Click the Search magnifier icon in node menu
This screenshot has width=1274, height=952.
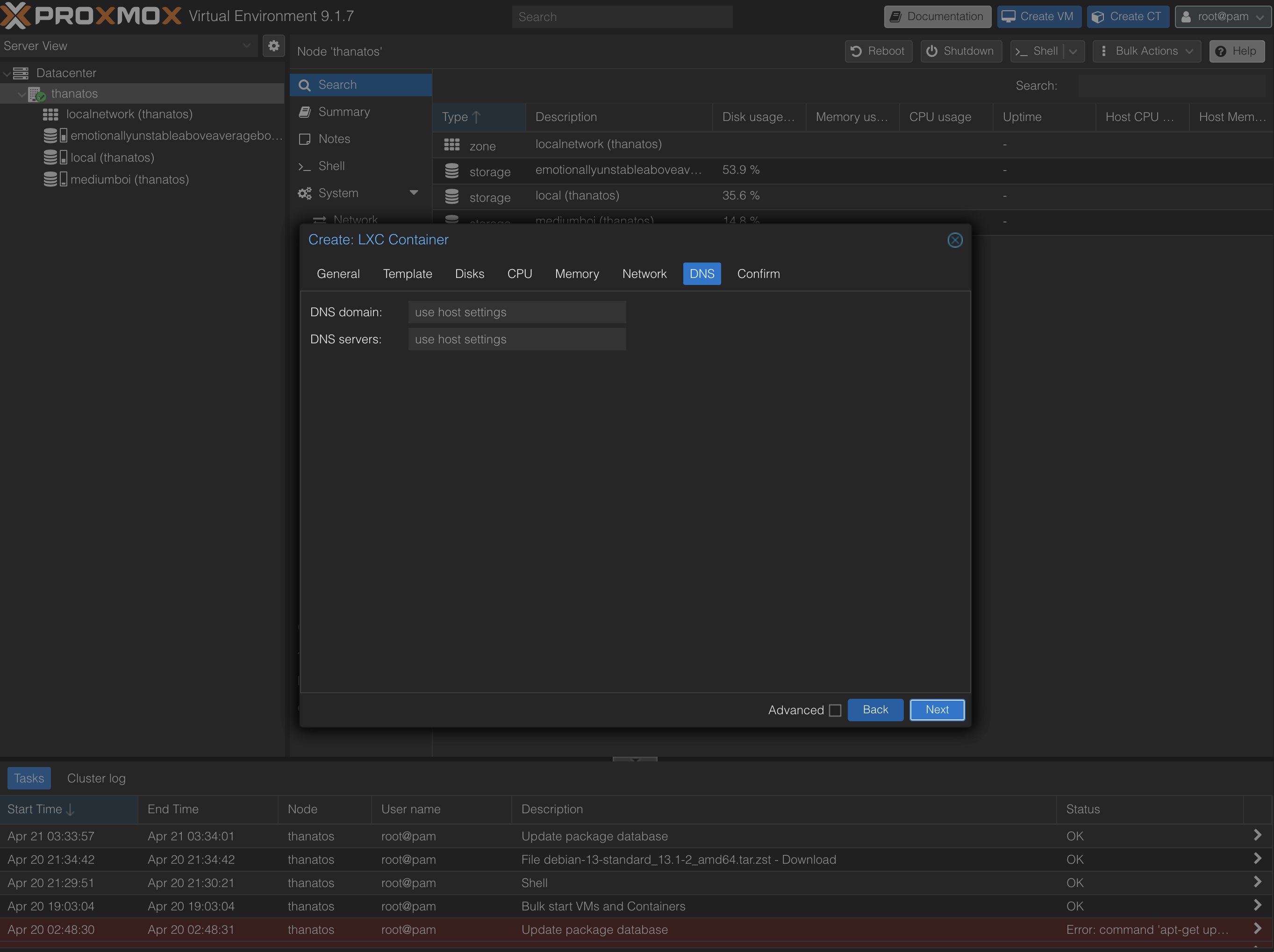coord(305,85)
